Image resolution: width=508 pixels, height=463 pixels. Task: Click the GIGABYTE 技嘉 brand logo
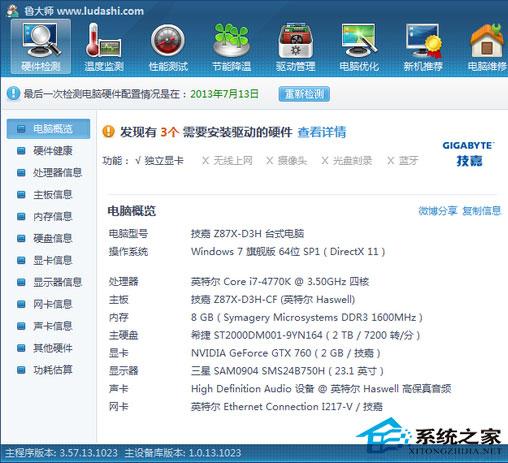(468, 154)
